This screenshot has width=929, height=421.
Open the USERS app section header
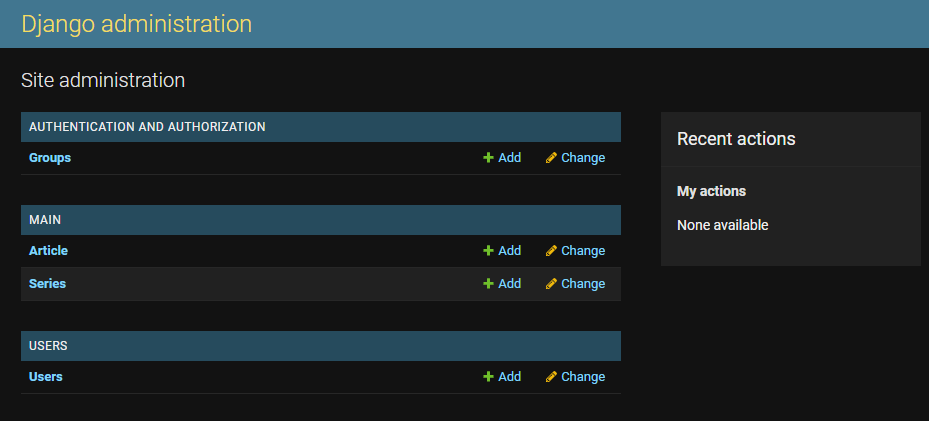coord(48,346)
